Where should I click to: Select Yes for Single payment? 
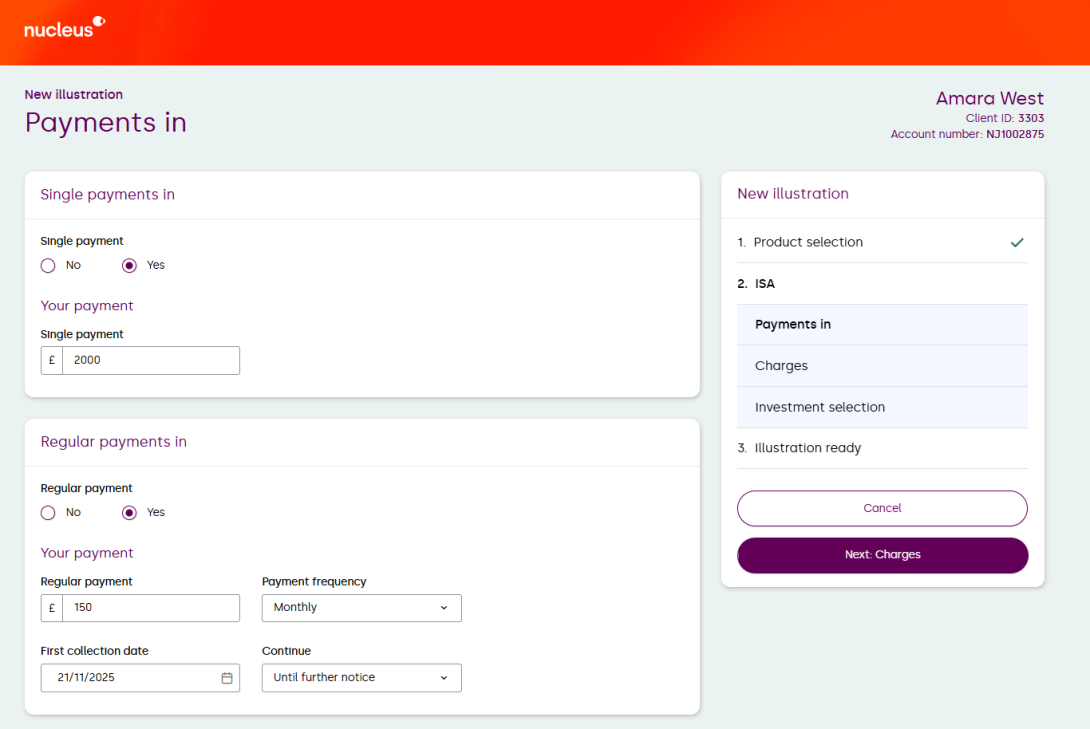click(x=129, y=266)
